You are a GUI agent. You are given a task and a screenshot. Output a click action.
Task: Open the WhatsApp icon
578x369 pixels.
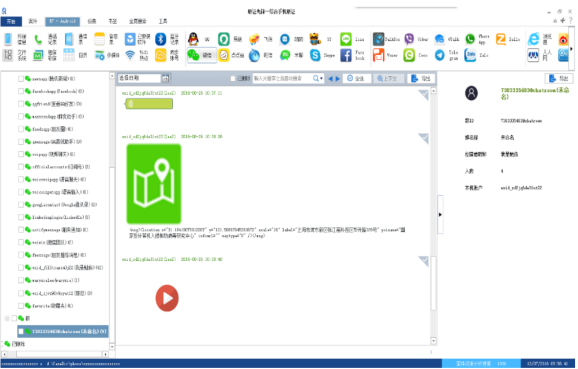pos(470,39)
